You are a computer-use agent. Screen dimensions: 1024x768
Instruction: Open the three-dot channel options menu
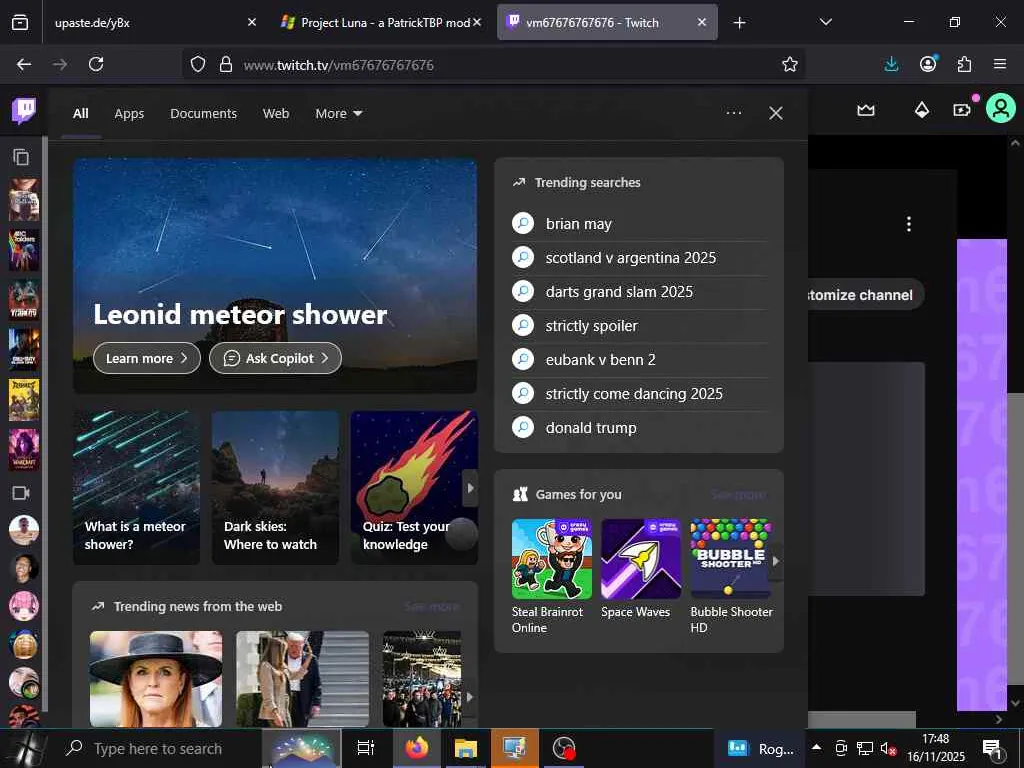[908, 224]
